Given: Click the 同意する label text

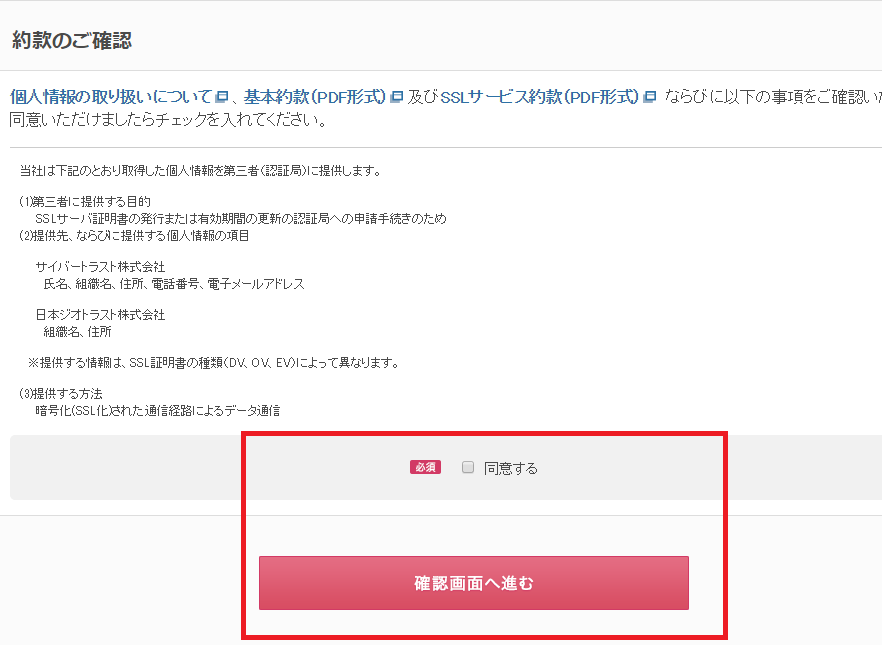Looking at the screenshot, I should pos(511,468).
